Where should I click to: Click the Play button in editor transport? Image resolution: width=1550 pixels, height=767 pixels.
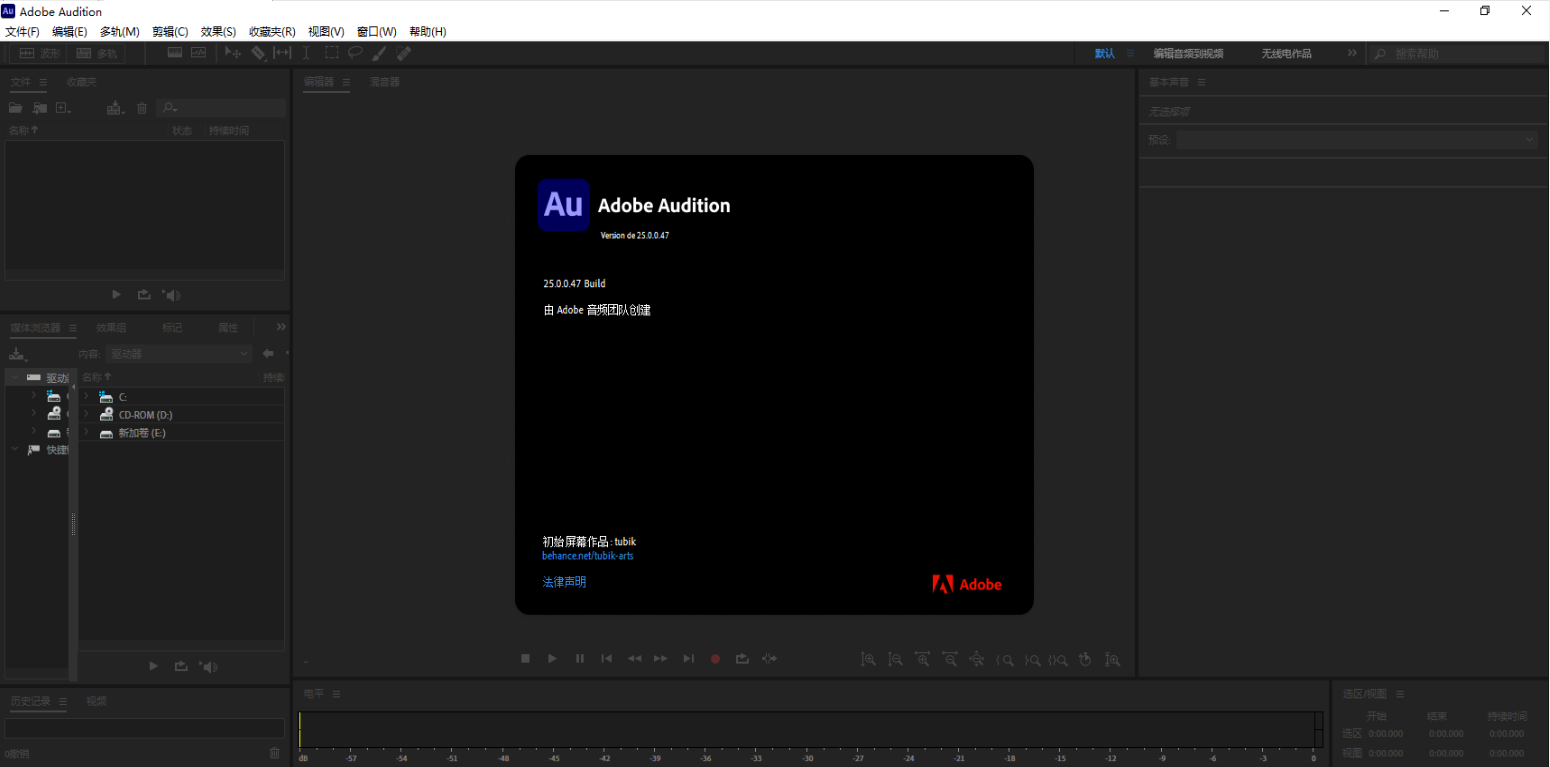pos(552,658)
